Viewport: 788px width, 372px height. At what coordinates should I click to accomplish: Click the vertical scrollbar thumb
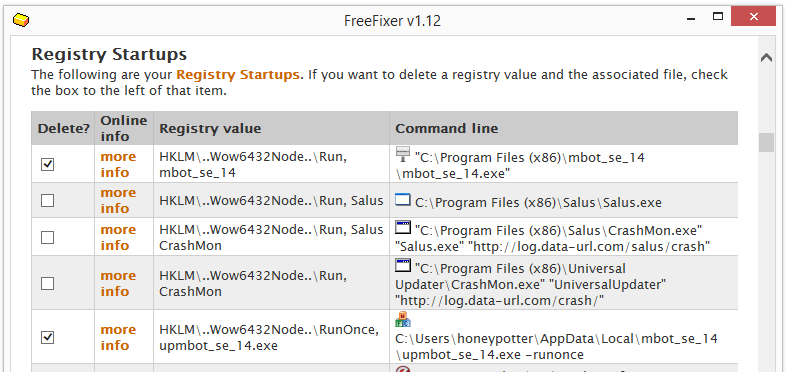[x=766, y=142]
